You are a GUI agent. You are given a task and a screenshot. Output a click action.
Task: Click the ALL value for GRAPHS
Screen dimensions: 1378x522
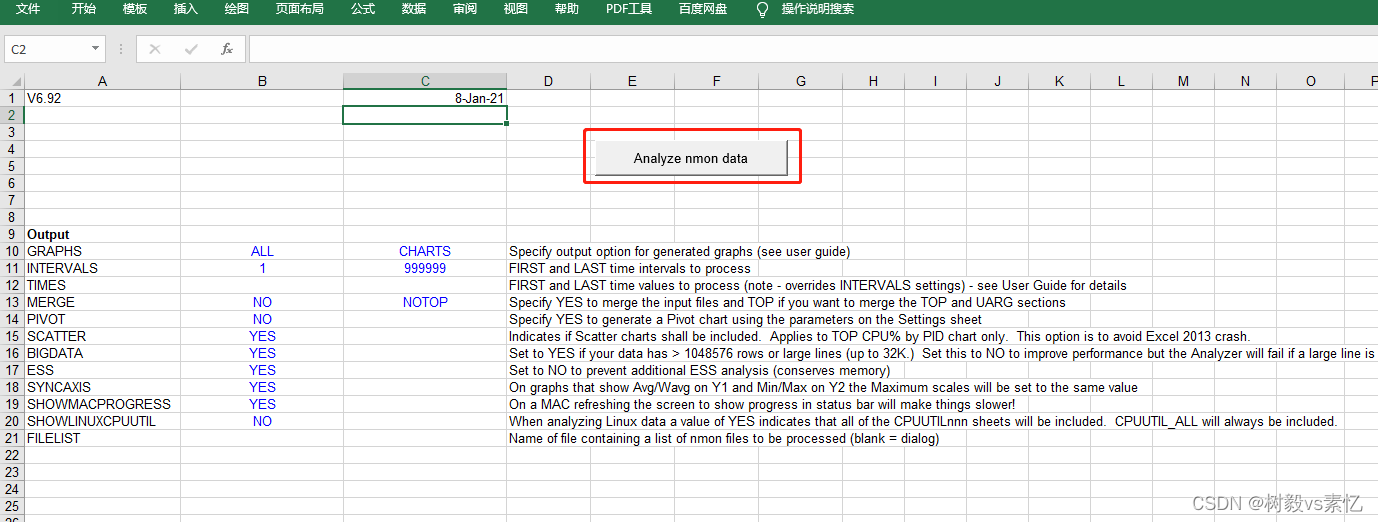click(x=262, y=251)
